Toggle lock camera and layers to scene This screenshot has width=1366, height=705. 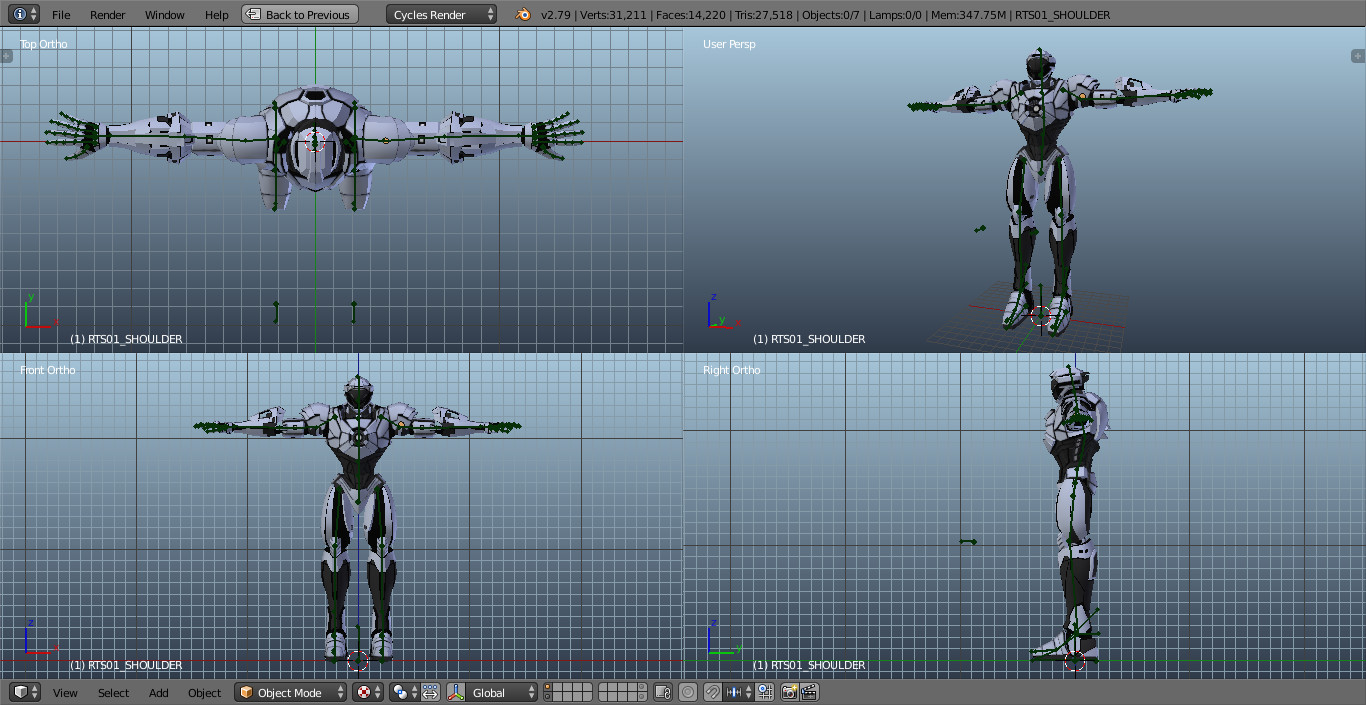coord(660,691)
